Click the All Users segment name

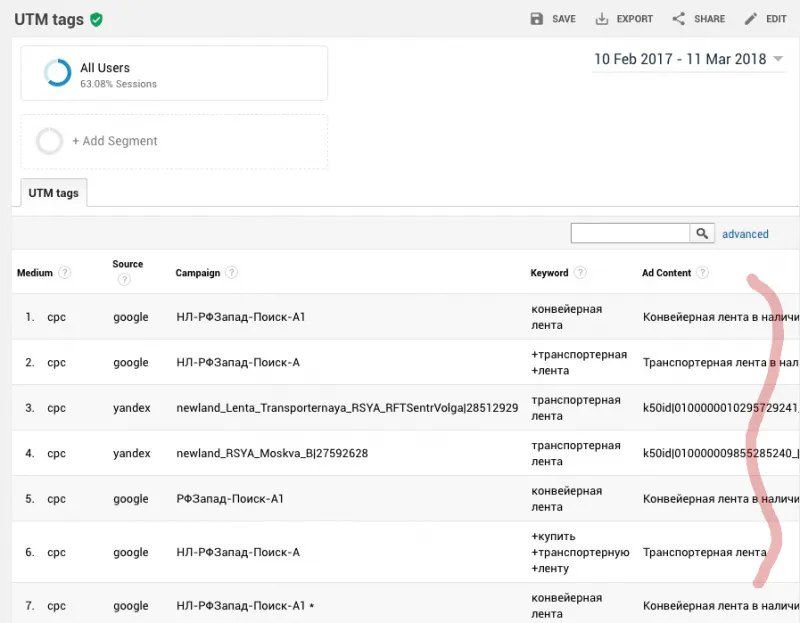tap(105, 68)
